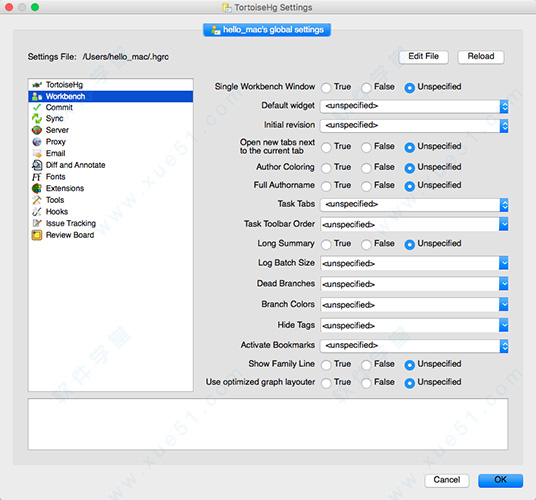
Task: Set Show Family Line to False
Action: 366,365
